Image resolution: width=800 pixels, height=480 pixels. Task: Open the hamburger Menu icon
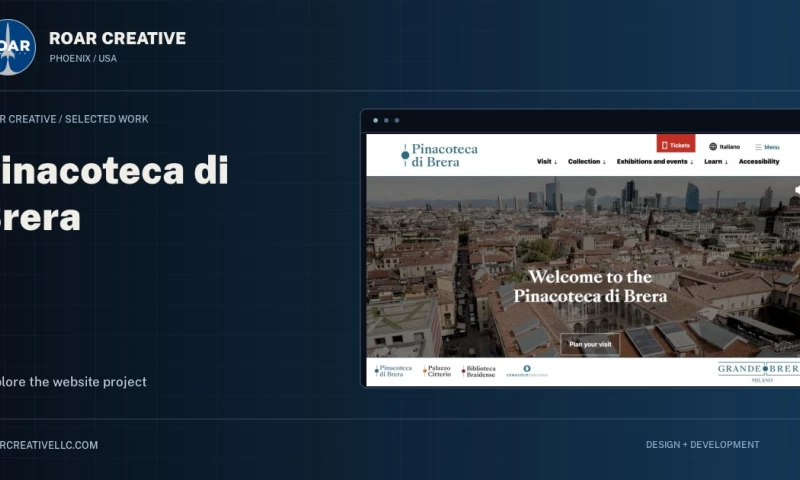(758, 147)
